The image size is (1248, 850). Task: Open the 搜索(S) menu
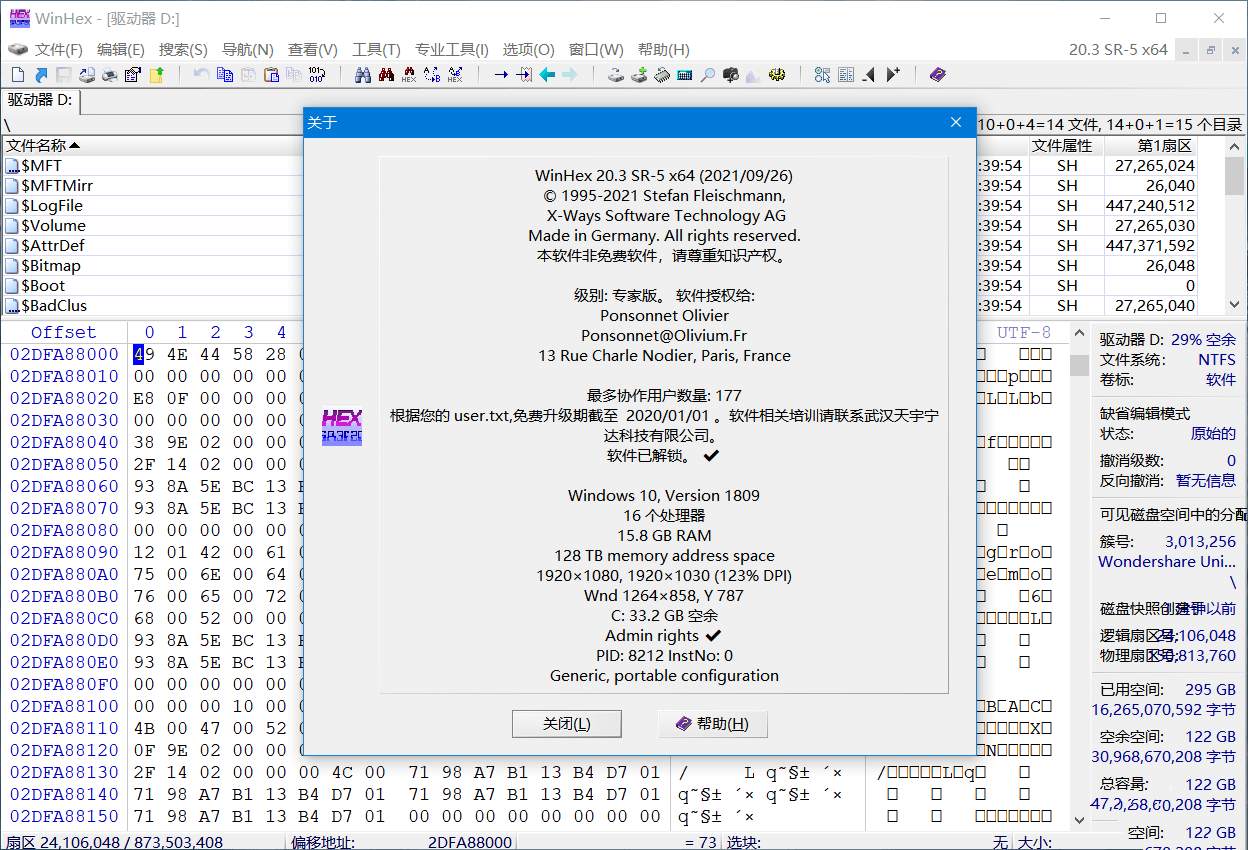(x=183, y=50)
